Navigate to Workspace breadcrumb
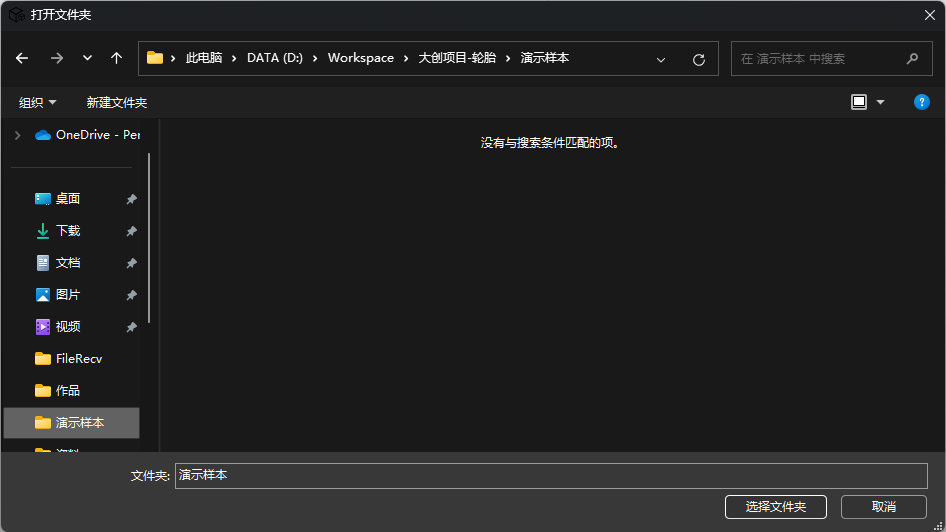The image size is (946, 532). point(361,58)
